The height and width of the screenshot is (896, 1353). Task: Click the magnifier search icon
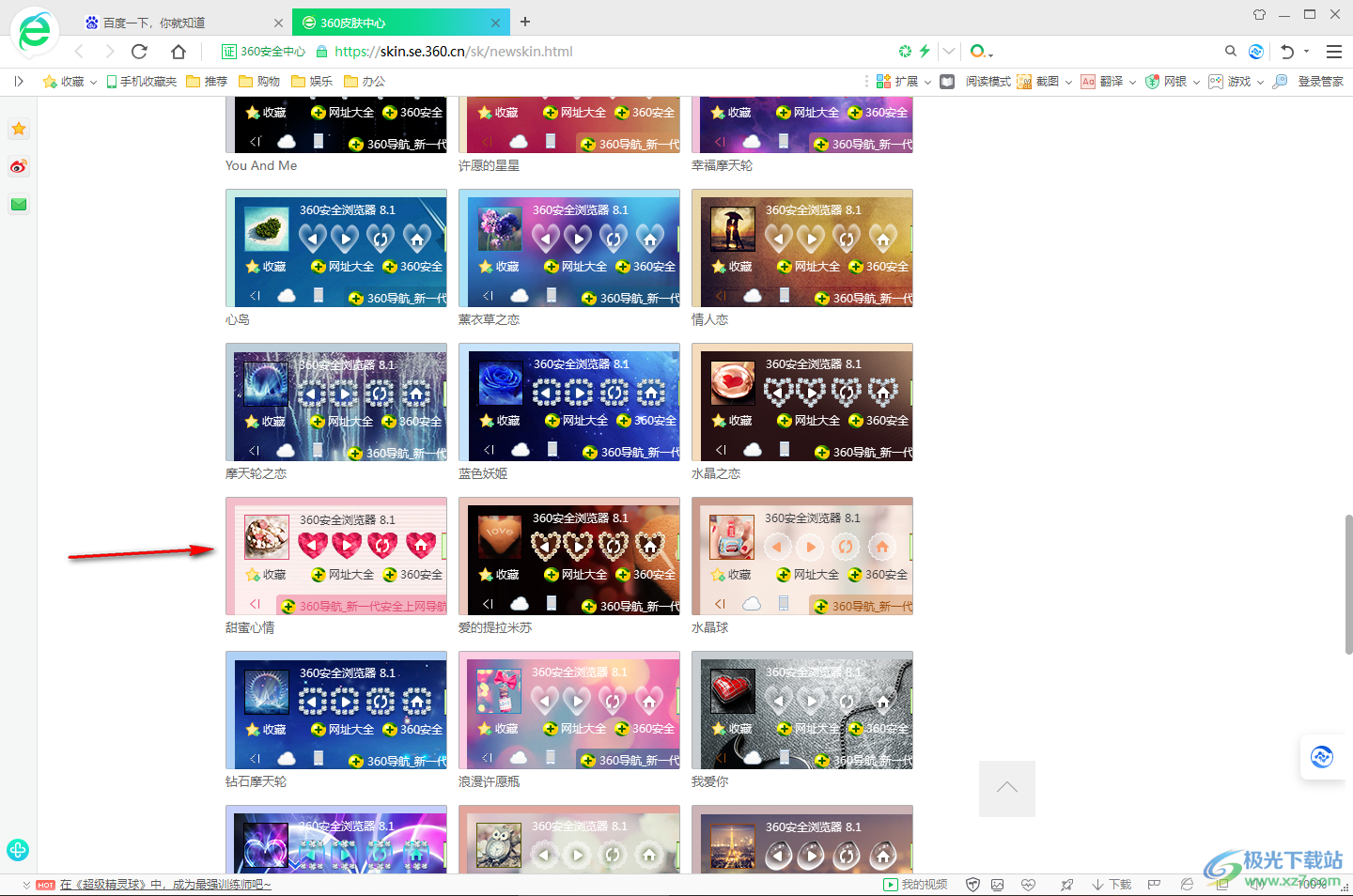(x=1230, y=52)
